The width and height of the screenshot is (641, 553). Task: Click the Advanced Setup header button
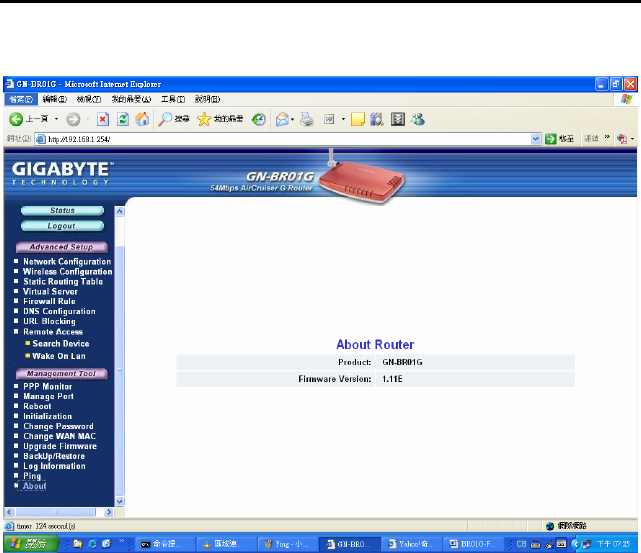tap(62, 247)
